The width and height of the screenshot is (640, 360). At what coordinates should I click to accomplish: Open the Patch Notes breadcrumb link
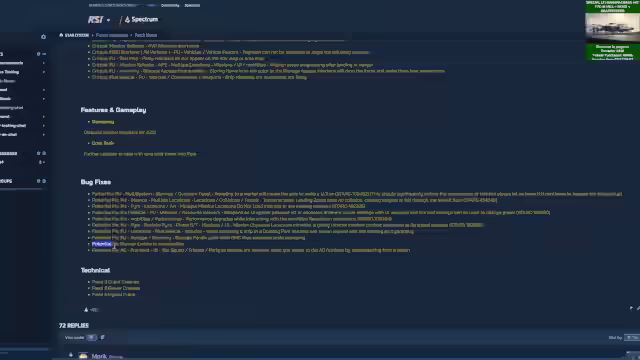point(146,35)
